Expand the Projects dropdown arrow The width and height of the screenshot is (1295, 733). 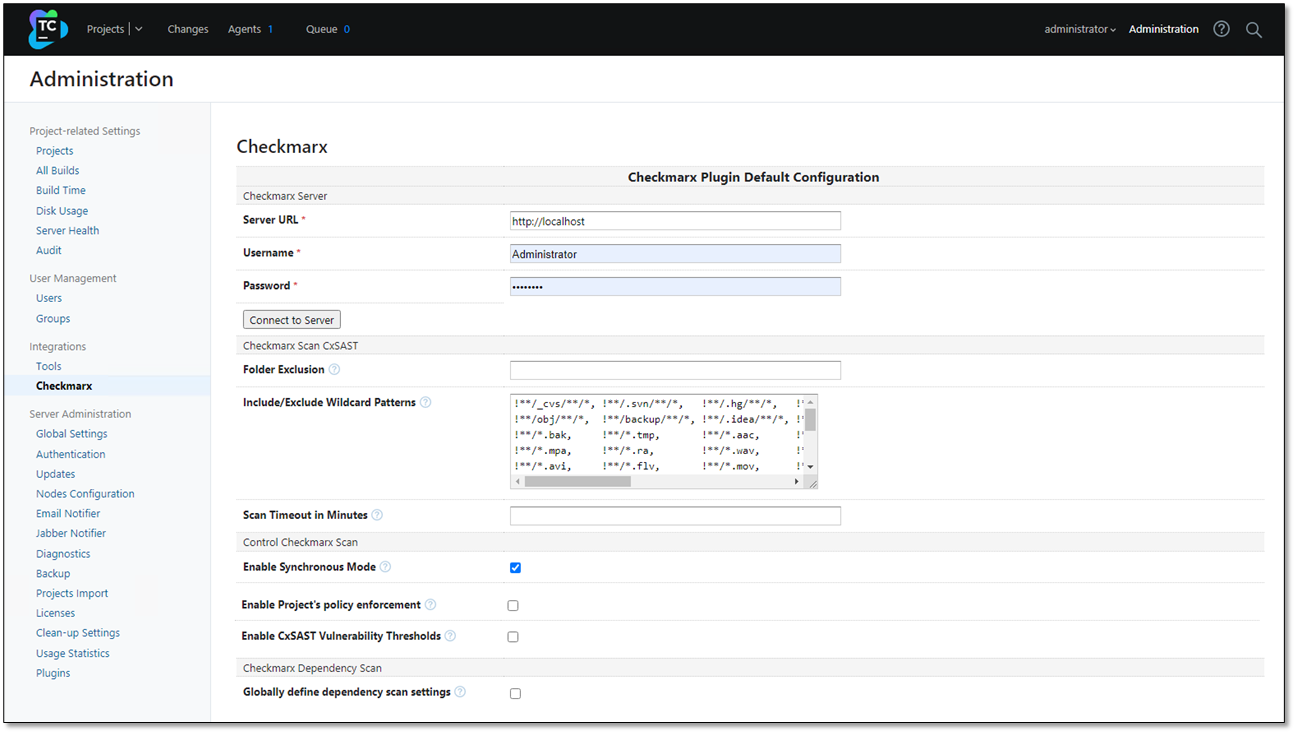(x=139, y=29)
